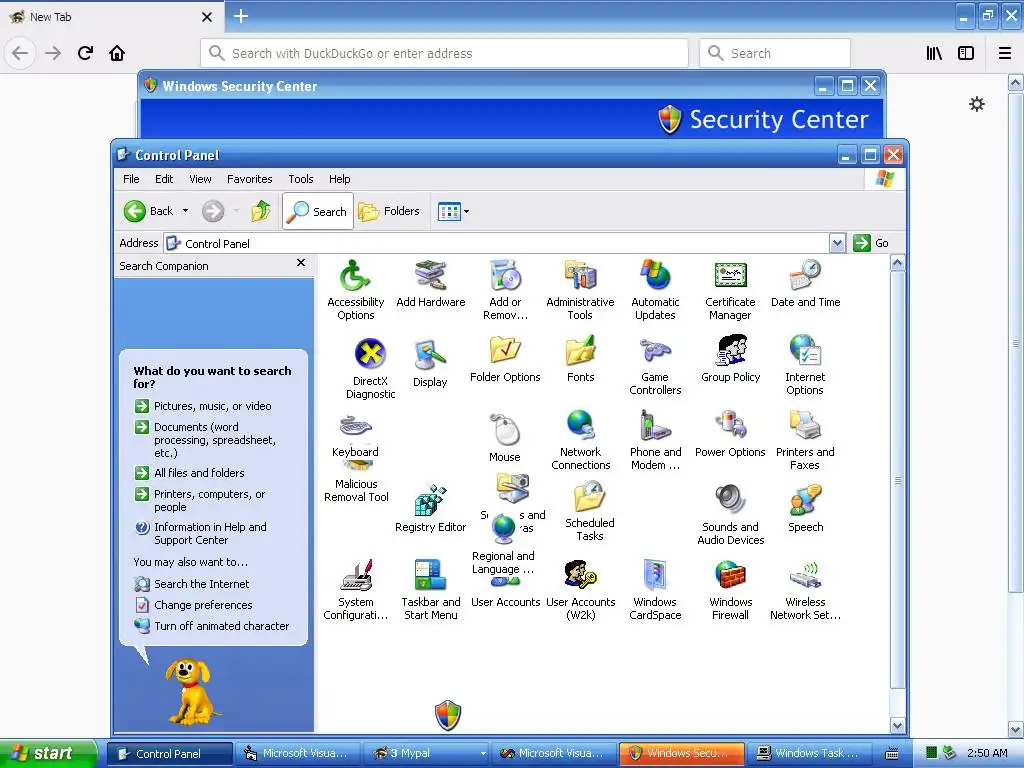Viewport: 1024px width, 768px height.
Task: Open Phone and Modem options
Action: 655,440
